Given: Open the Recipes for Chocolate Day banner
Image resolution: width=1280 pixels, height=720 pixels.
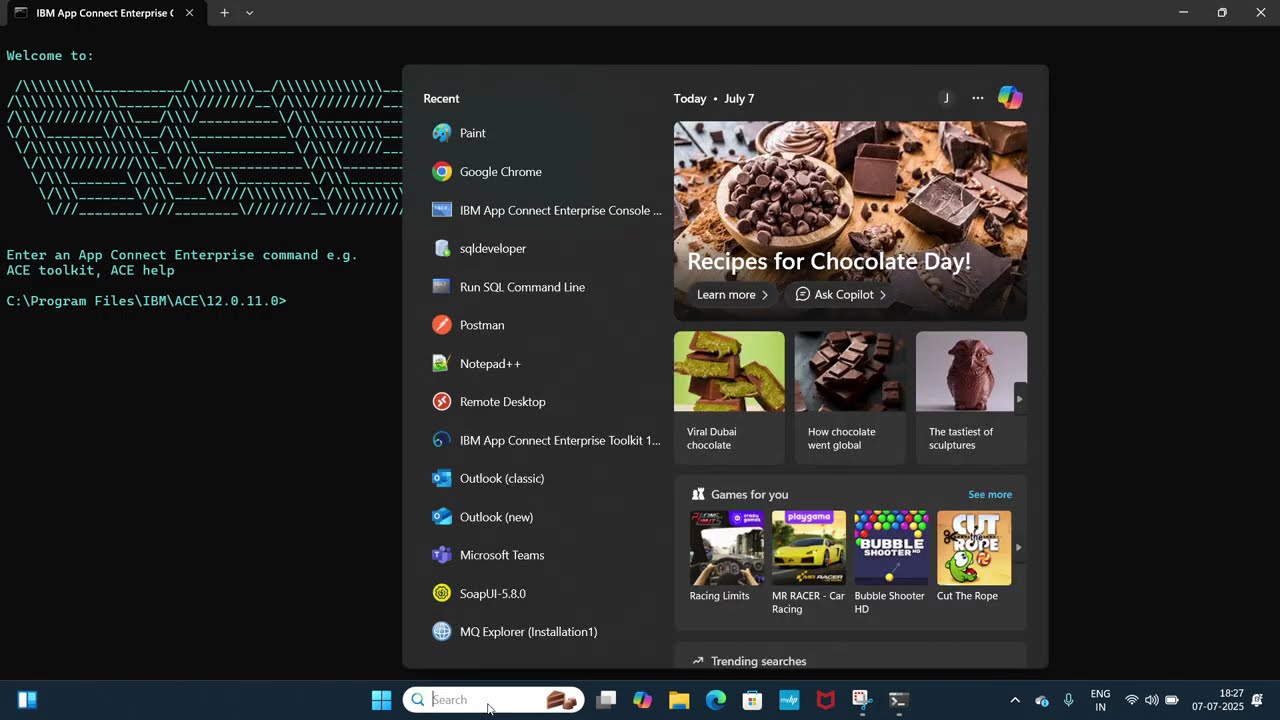Looking at the screenshot, I should [850, 221].
